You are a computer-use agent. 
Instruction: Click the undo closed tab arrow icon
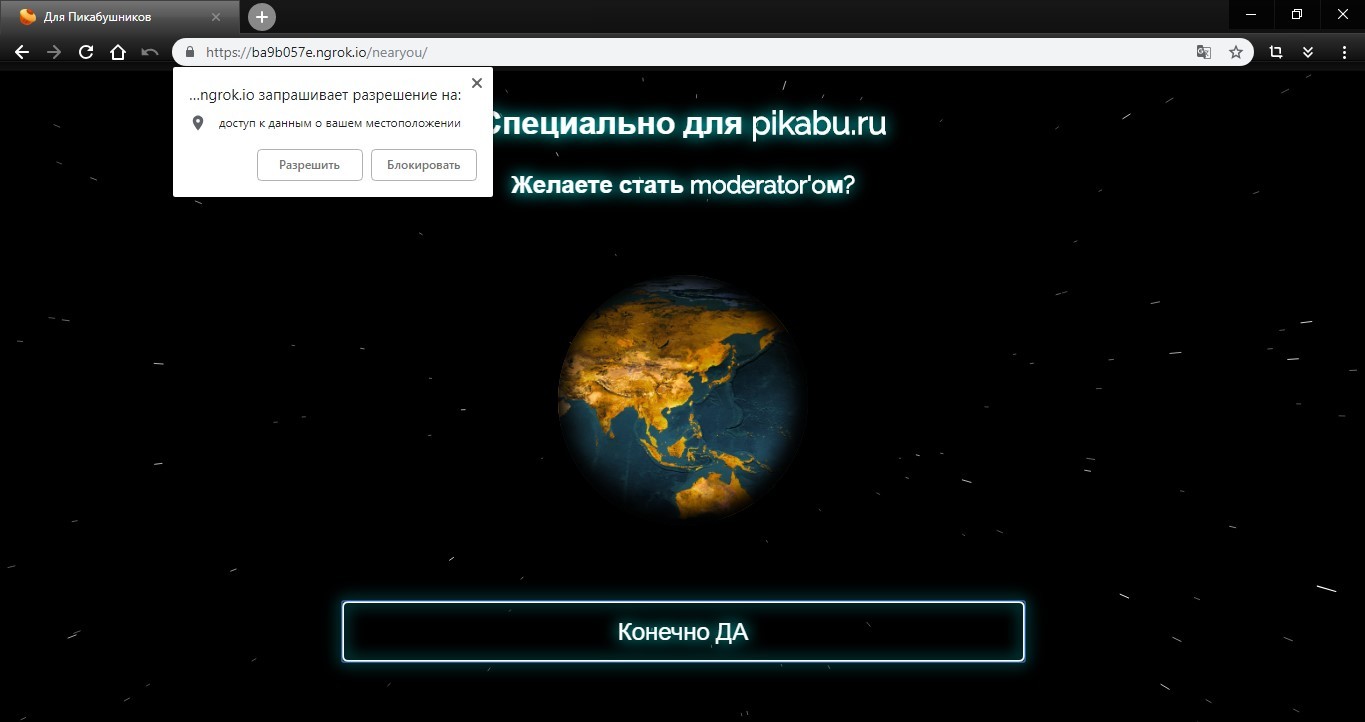(x=150, y=52)
